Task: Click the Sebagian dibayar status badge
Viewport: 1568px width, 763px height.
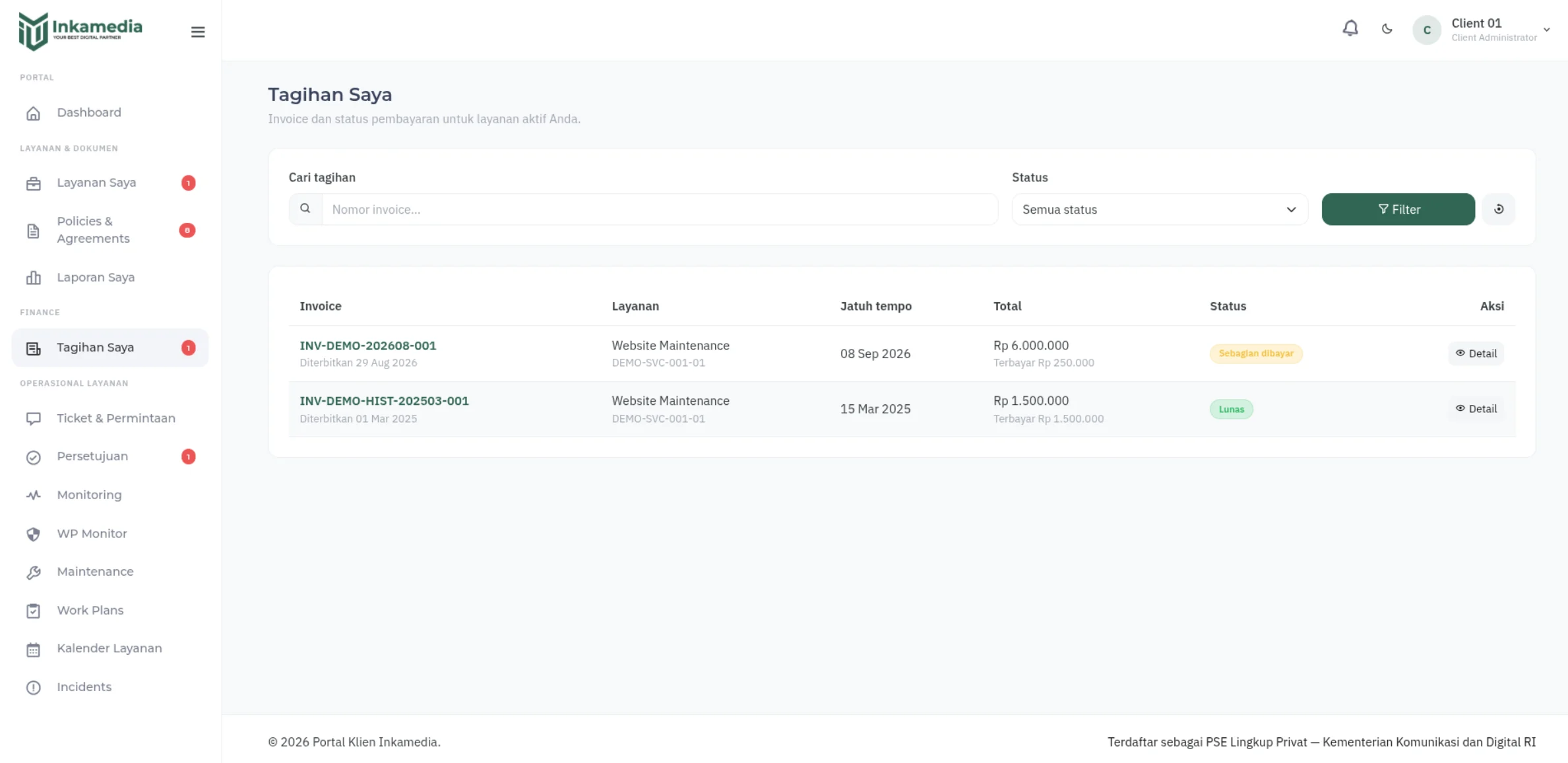Action: (x=1255, y=353)
